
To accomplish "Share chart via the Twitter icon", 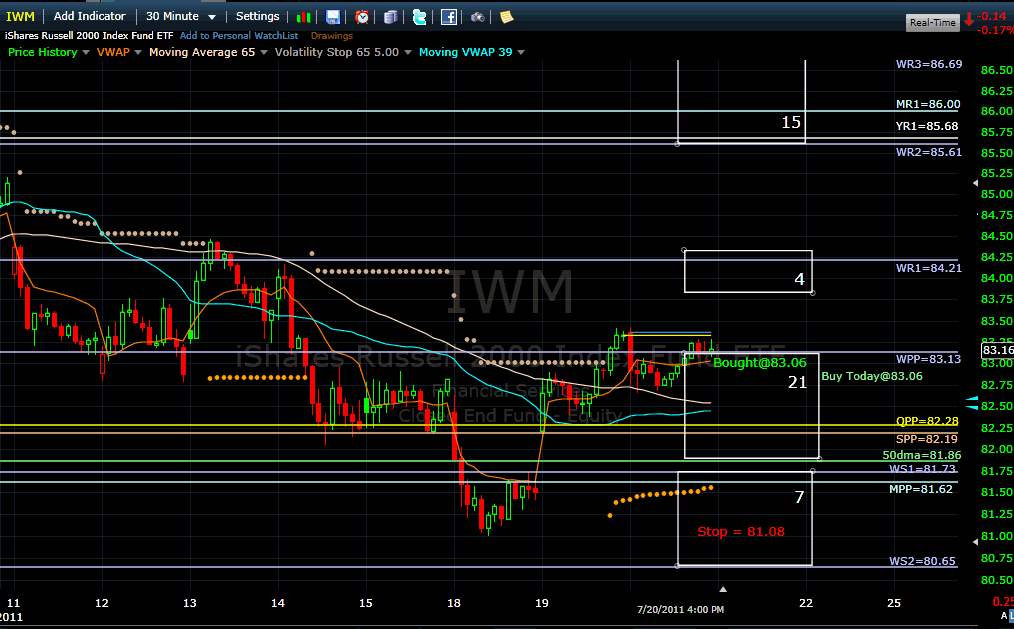I will (419, 17).
